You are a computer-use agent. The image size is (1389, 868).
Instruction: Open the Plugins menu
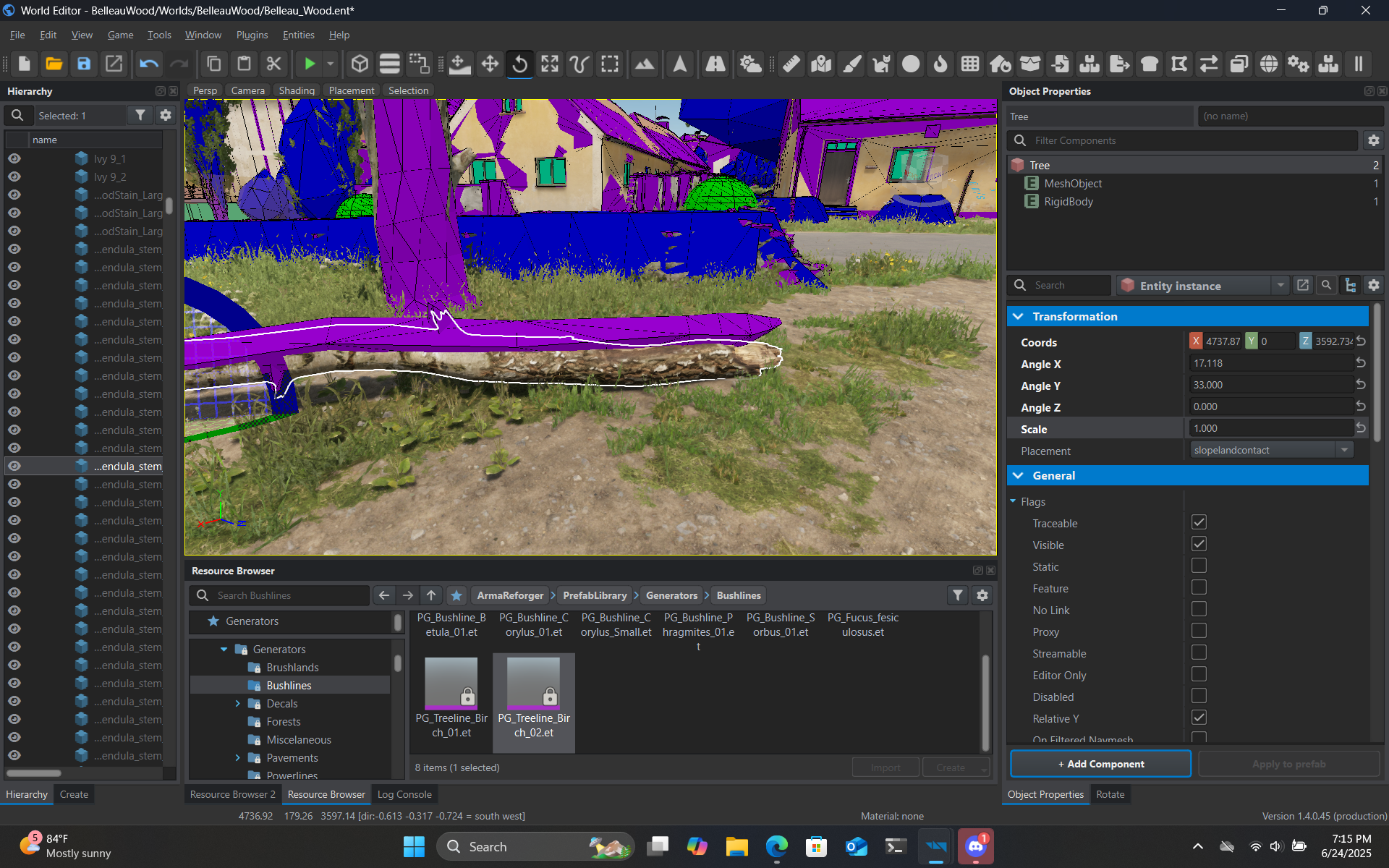(x=252, y=35)
